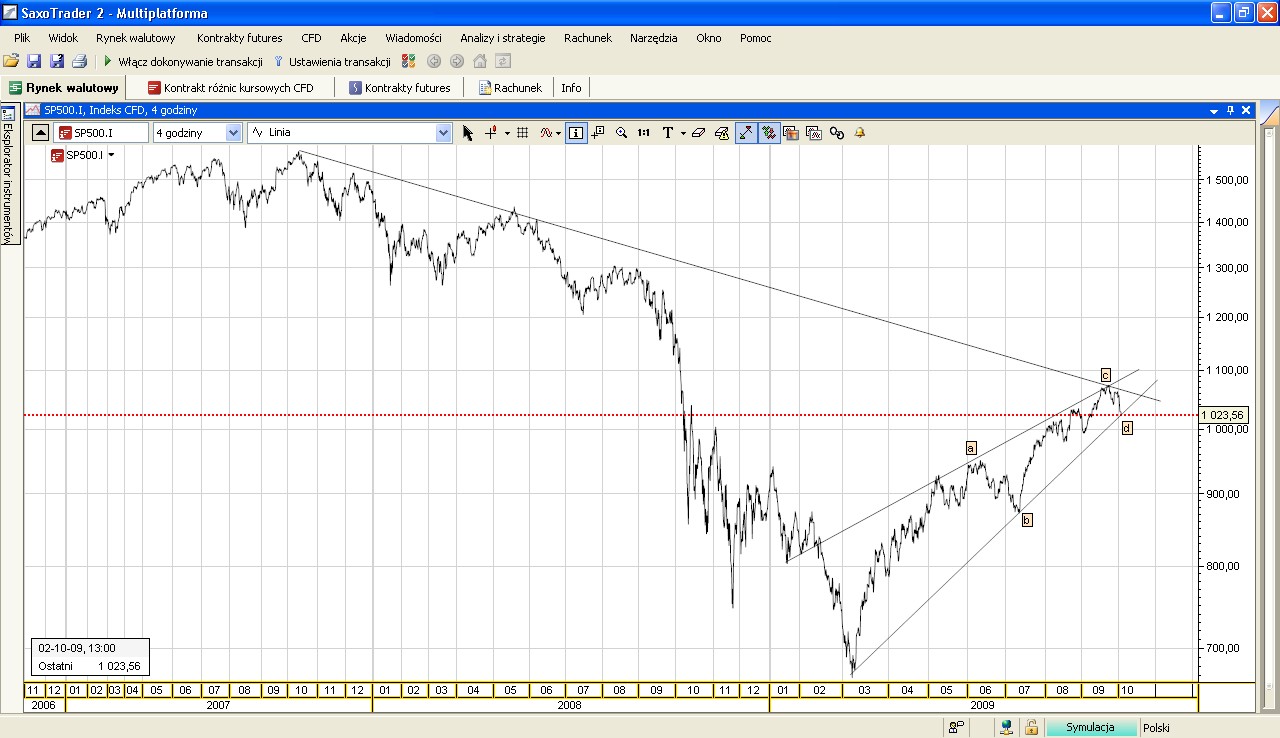Screen dimensions: 1280x738
Task: Click the network connection status icon
Action: tap(1008, 728)
